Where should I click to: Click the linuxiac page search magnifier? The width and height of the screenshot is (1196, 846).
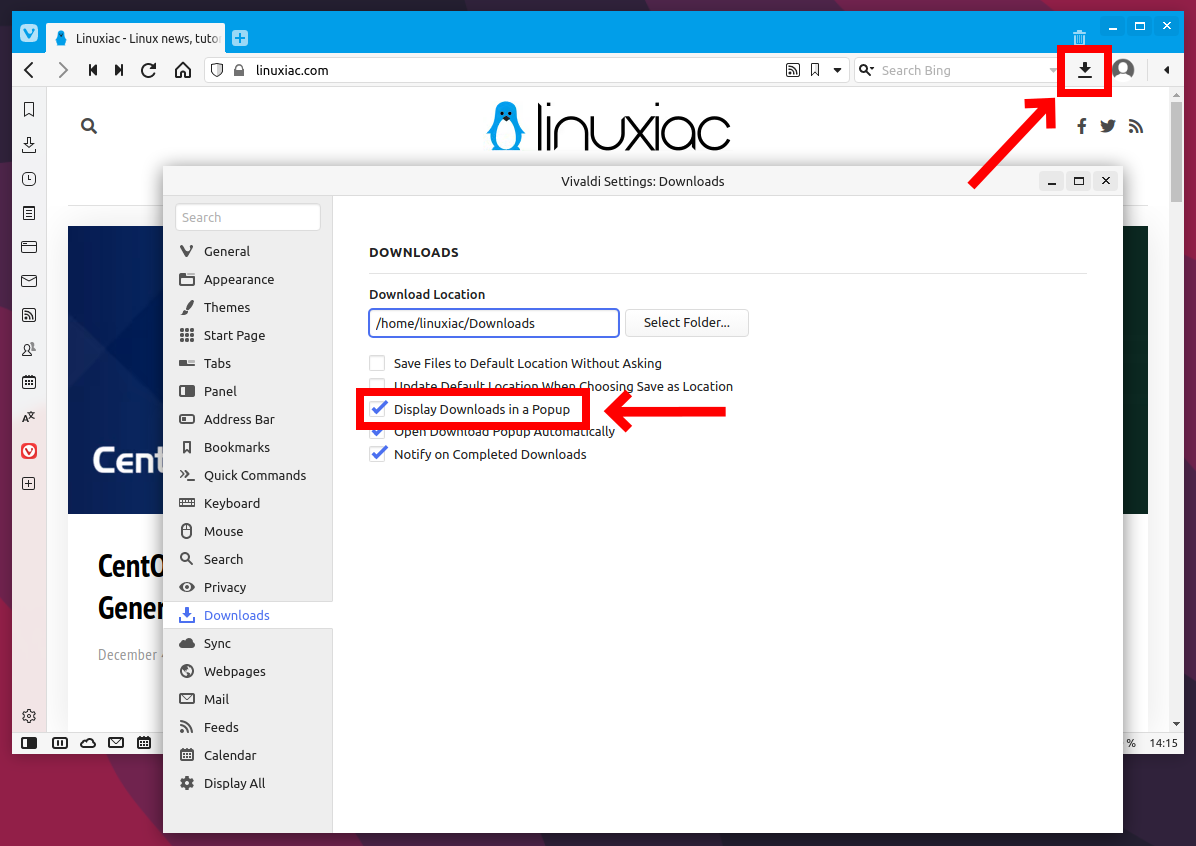[89, 126]
